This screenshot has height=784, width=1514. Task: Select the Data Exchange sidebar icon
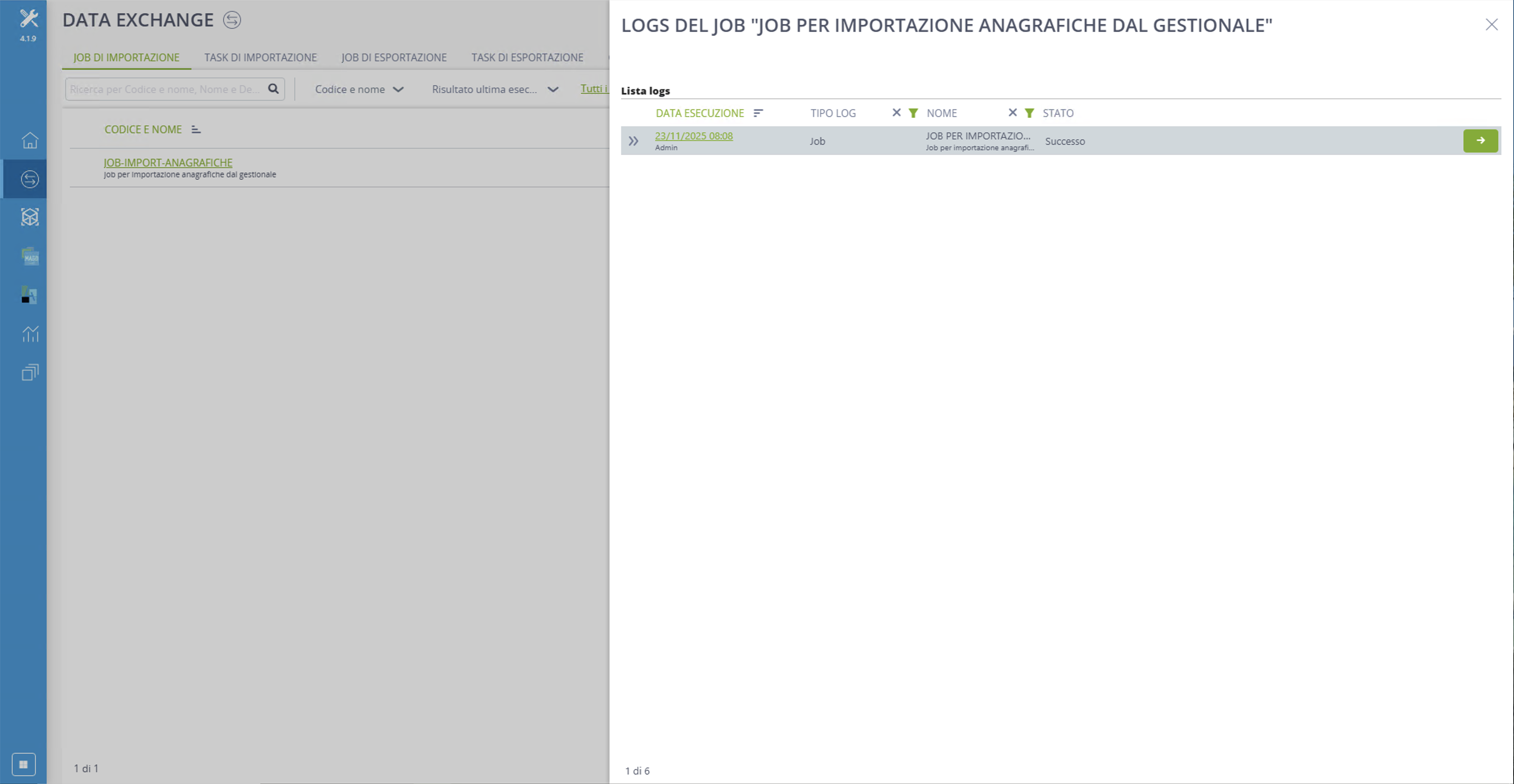(x=30, y=179)
